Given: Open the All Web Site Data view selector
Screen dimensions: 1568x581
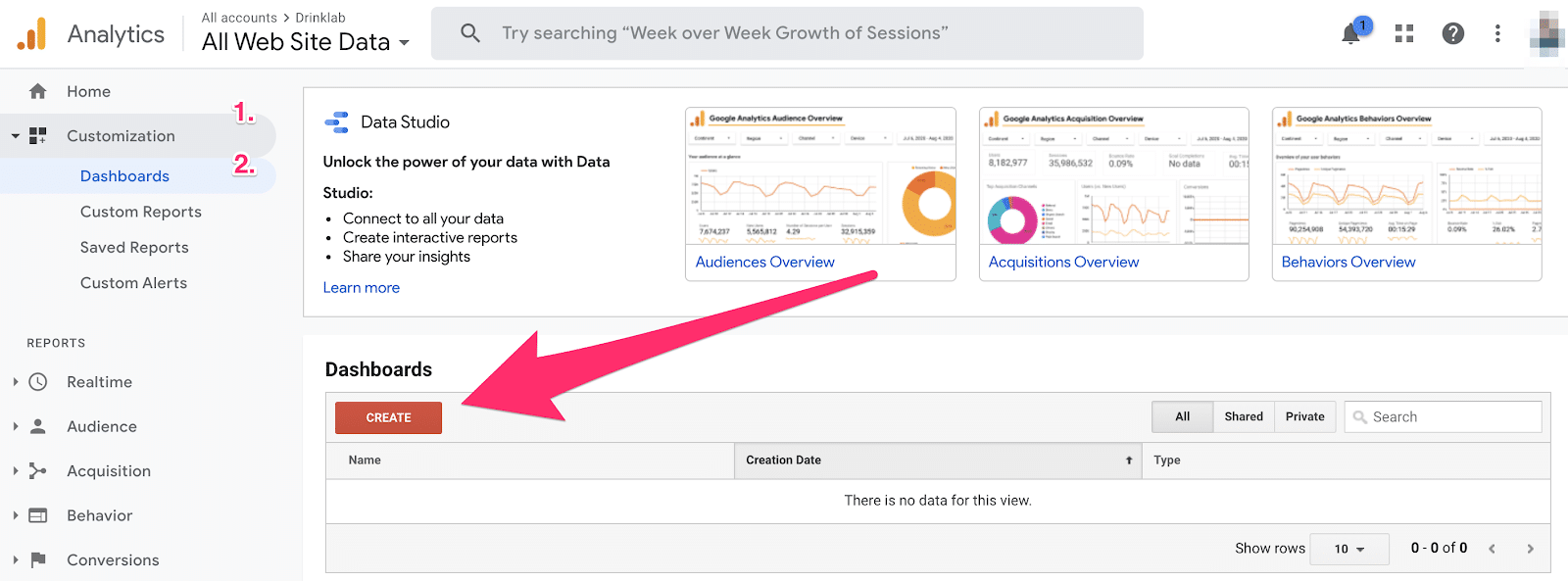Looking at the screenshot, I should click(306, 42).
